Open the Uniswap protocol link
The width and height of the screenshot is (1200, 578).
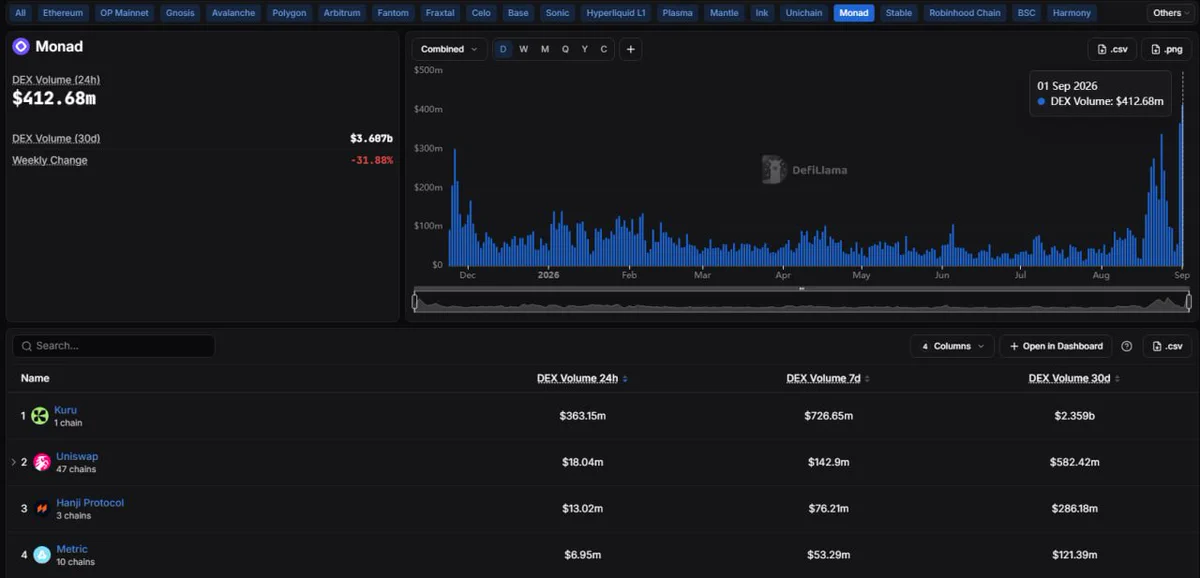click(76, 456)
